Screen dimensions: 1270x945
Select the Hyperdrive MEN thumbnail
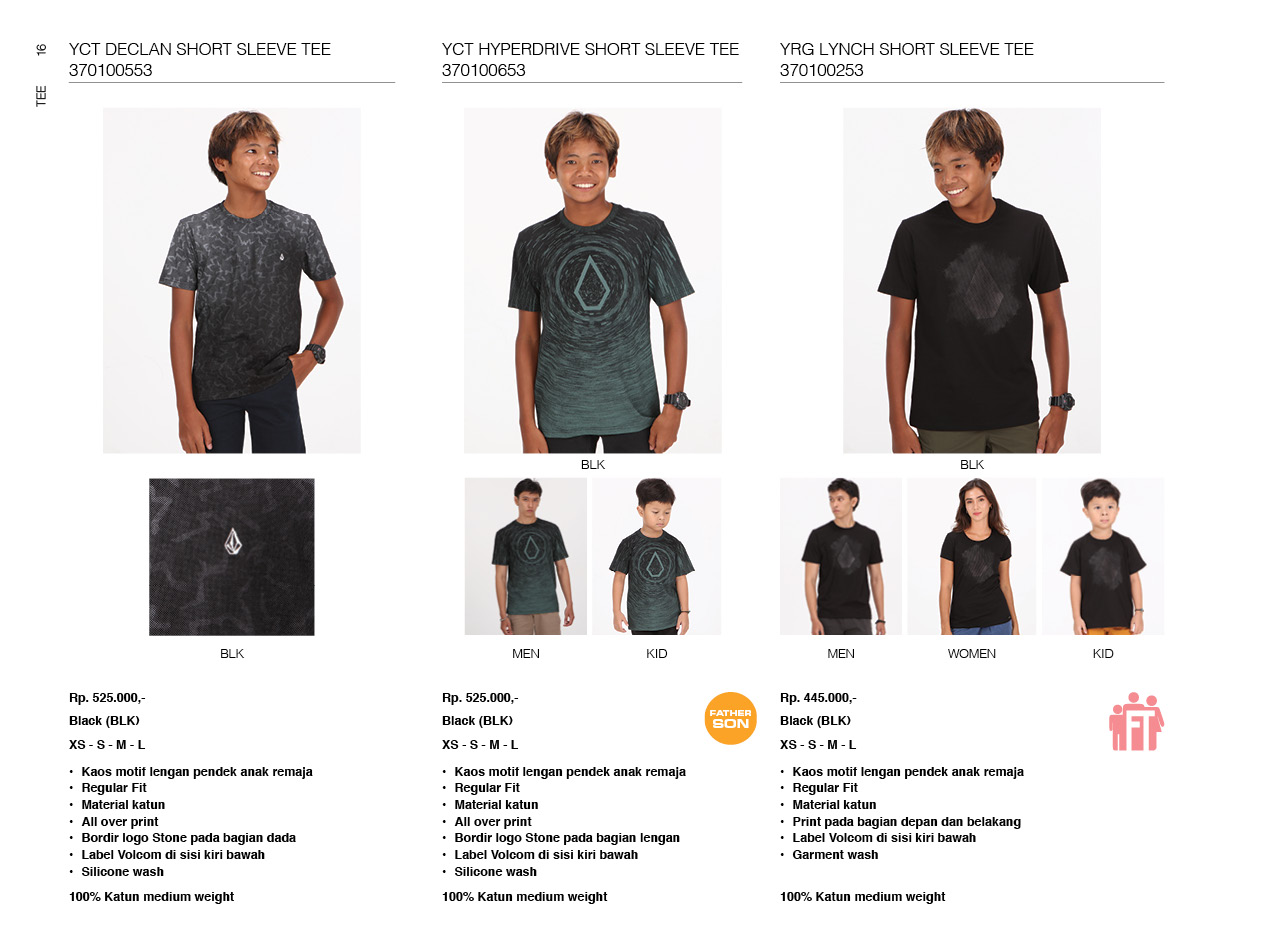(x=526, y=556)
